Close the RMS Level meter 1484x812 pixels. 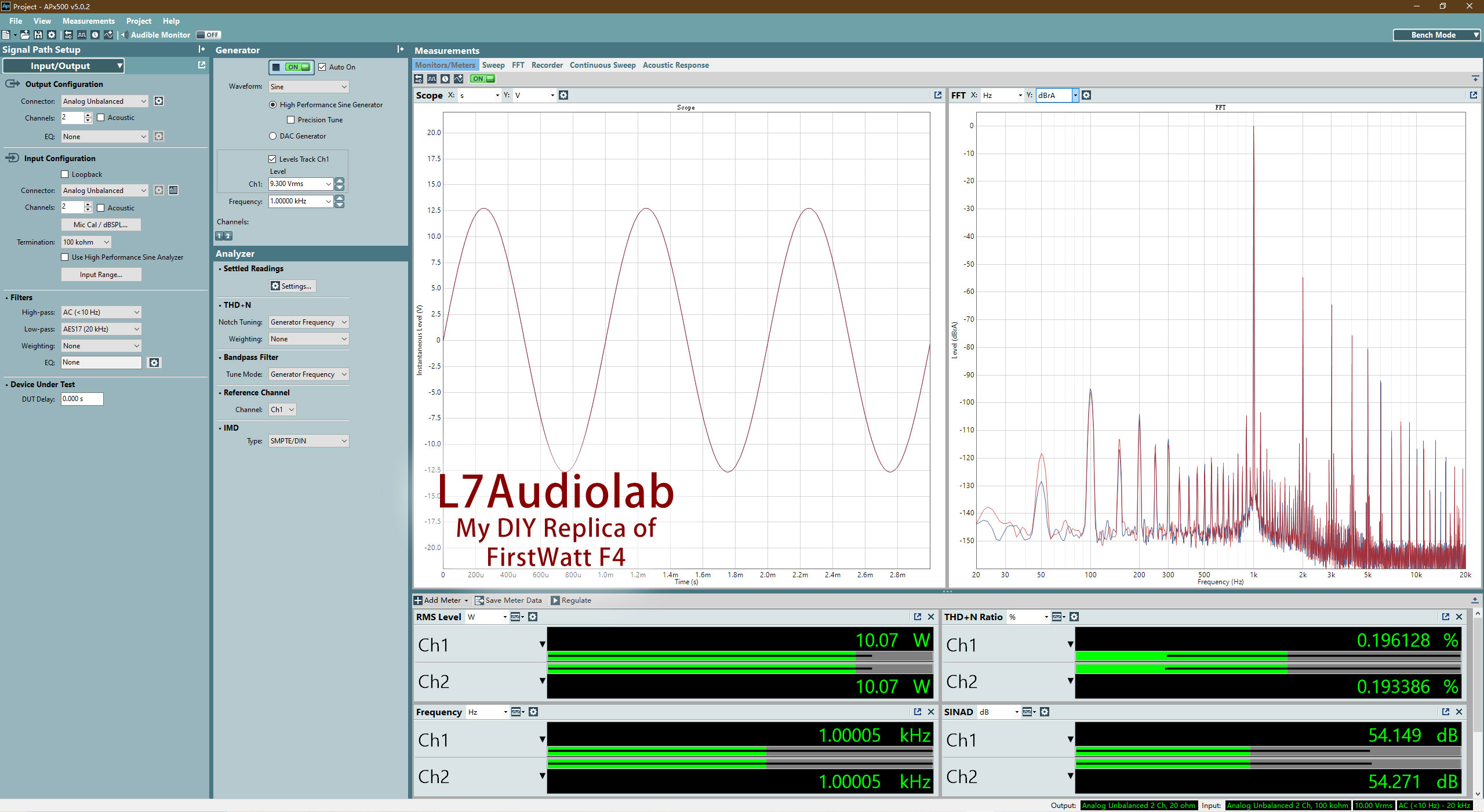pos(931,617)
